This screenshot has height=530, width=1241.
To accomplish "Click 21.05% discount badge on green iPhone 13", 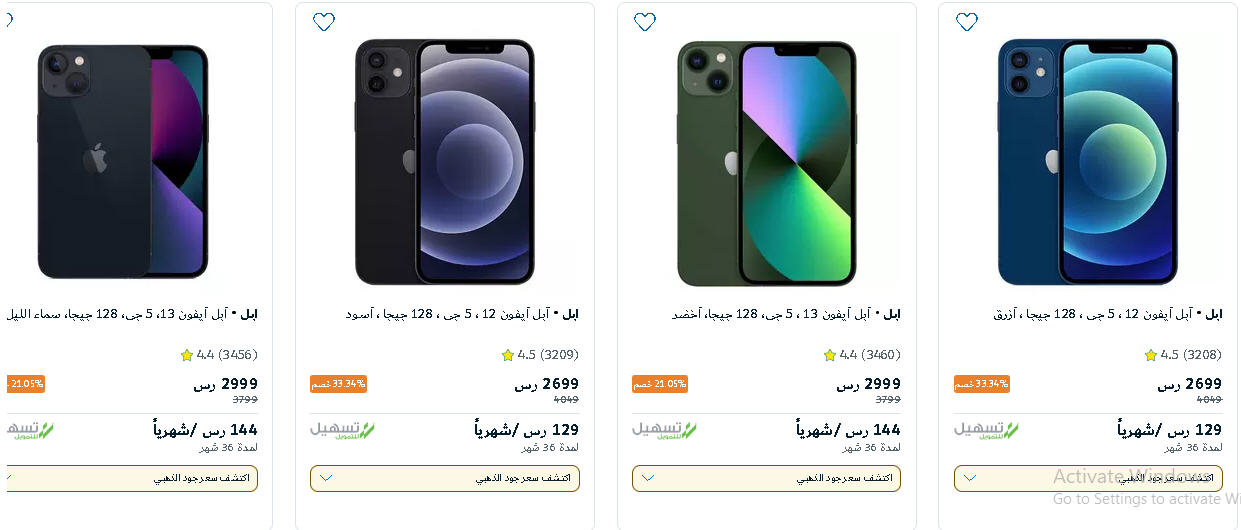I will coord(660,384).
